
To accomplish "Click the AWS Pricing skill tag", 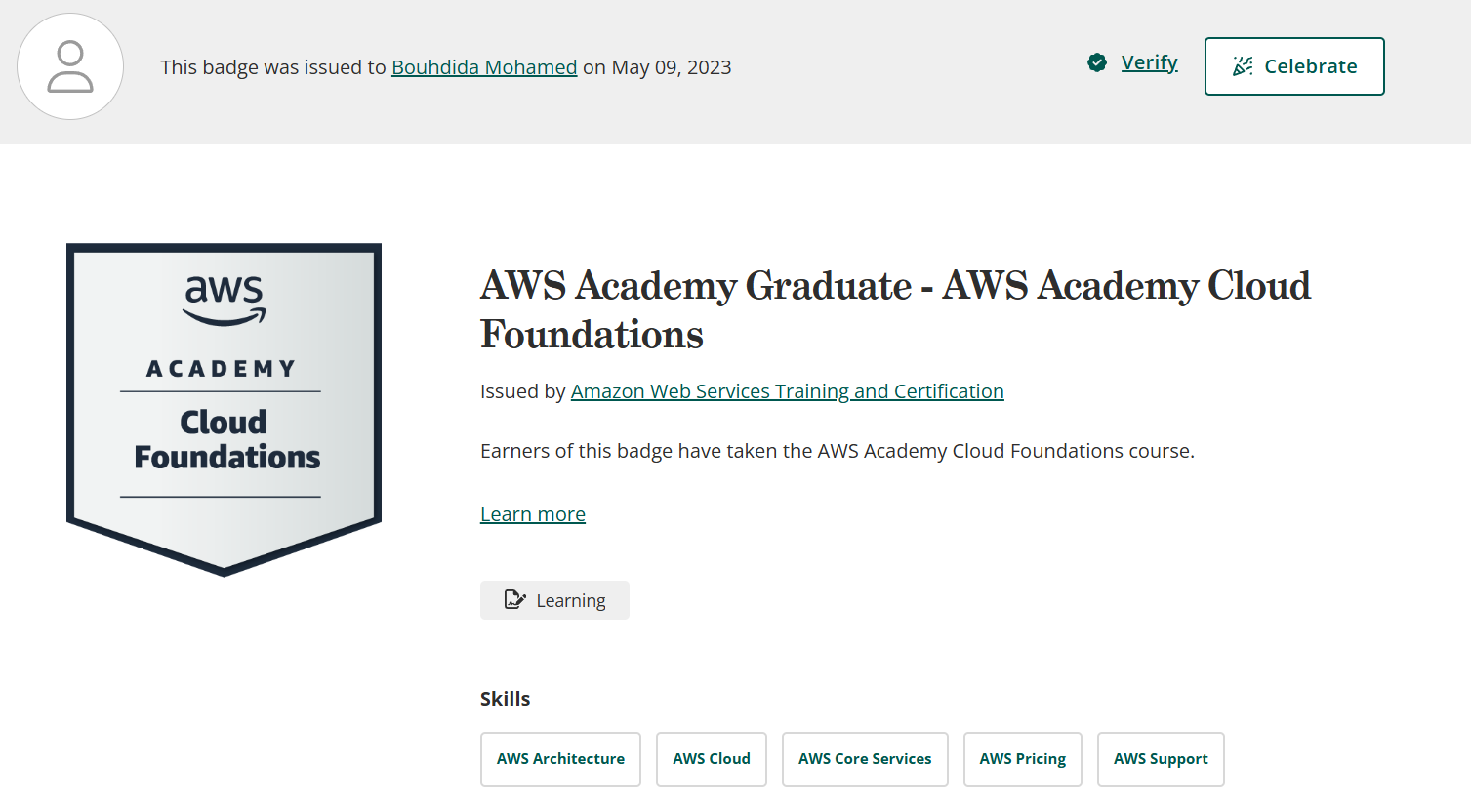I will [1022, 759].
